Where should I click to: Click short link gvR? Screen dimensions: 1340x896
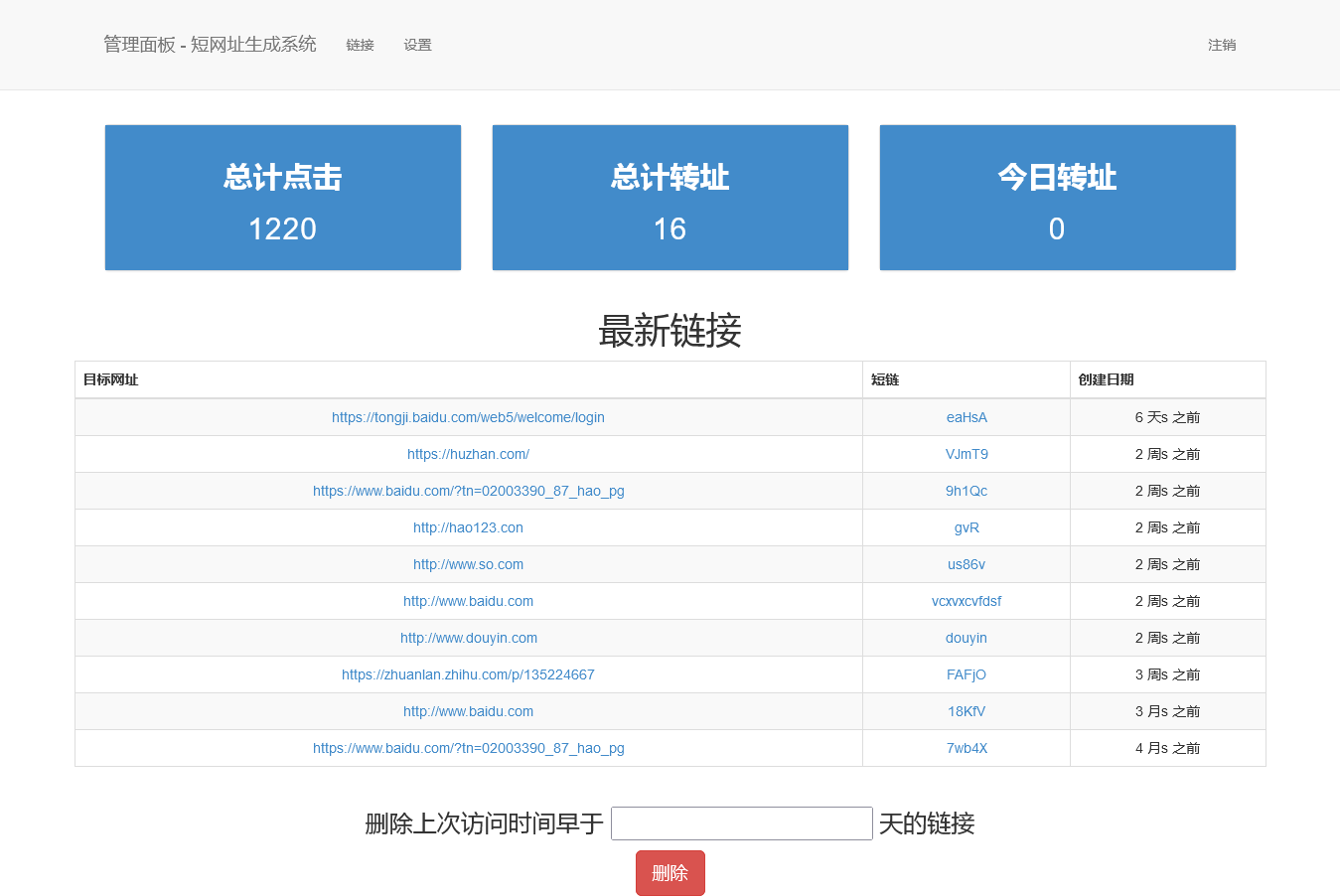pyautogui.click(x=966, y=527)
